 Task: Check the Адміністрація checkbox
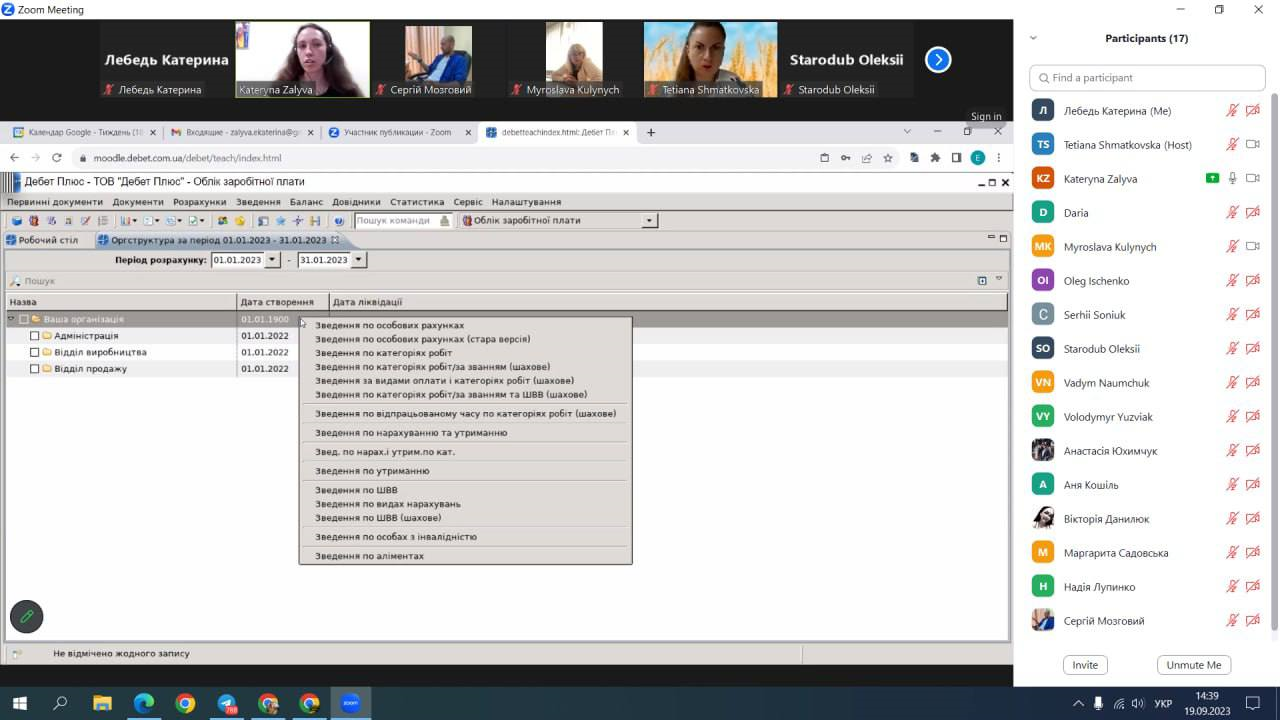click(x=35, y=336)
